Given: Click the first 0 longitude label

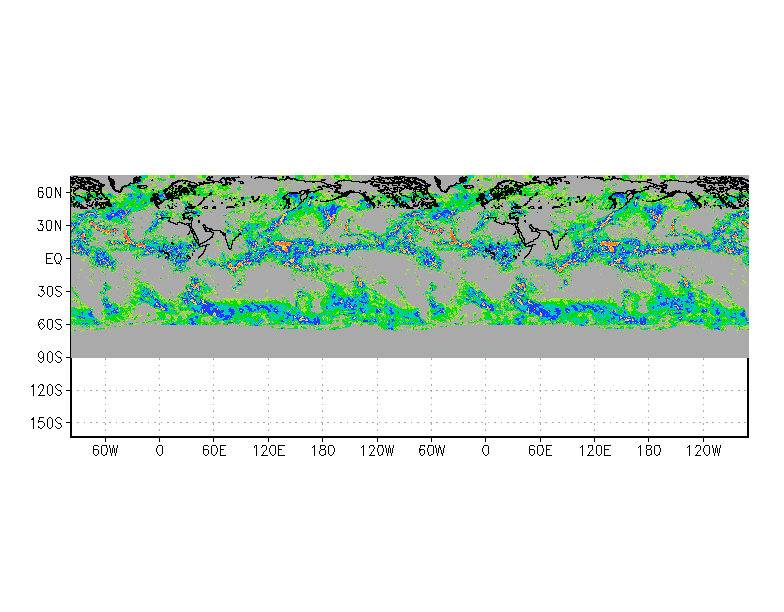Looking at the screenshot, I should point(160,451).
